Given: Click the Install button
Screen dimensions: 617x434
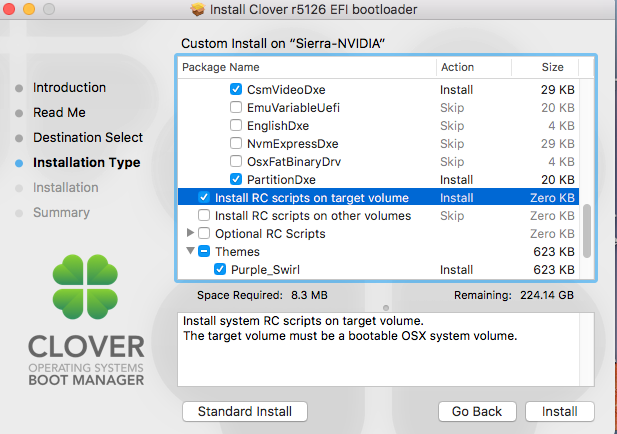Looking at the screenshot, I should coord(560,412).
